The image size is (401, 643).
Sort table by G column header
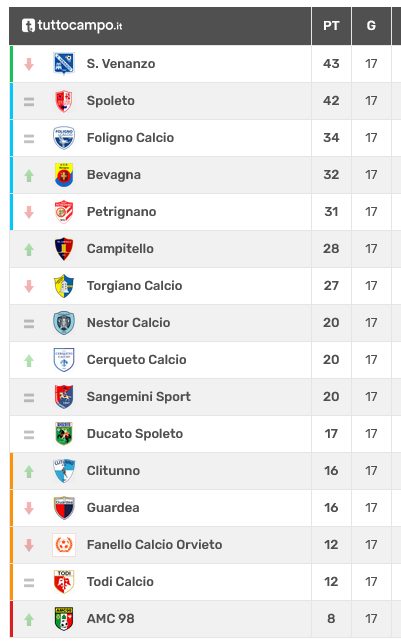[x=371, y=26]
